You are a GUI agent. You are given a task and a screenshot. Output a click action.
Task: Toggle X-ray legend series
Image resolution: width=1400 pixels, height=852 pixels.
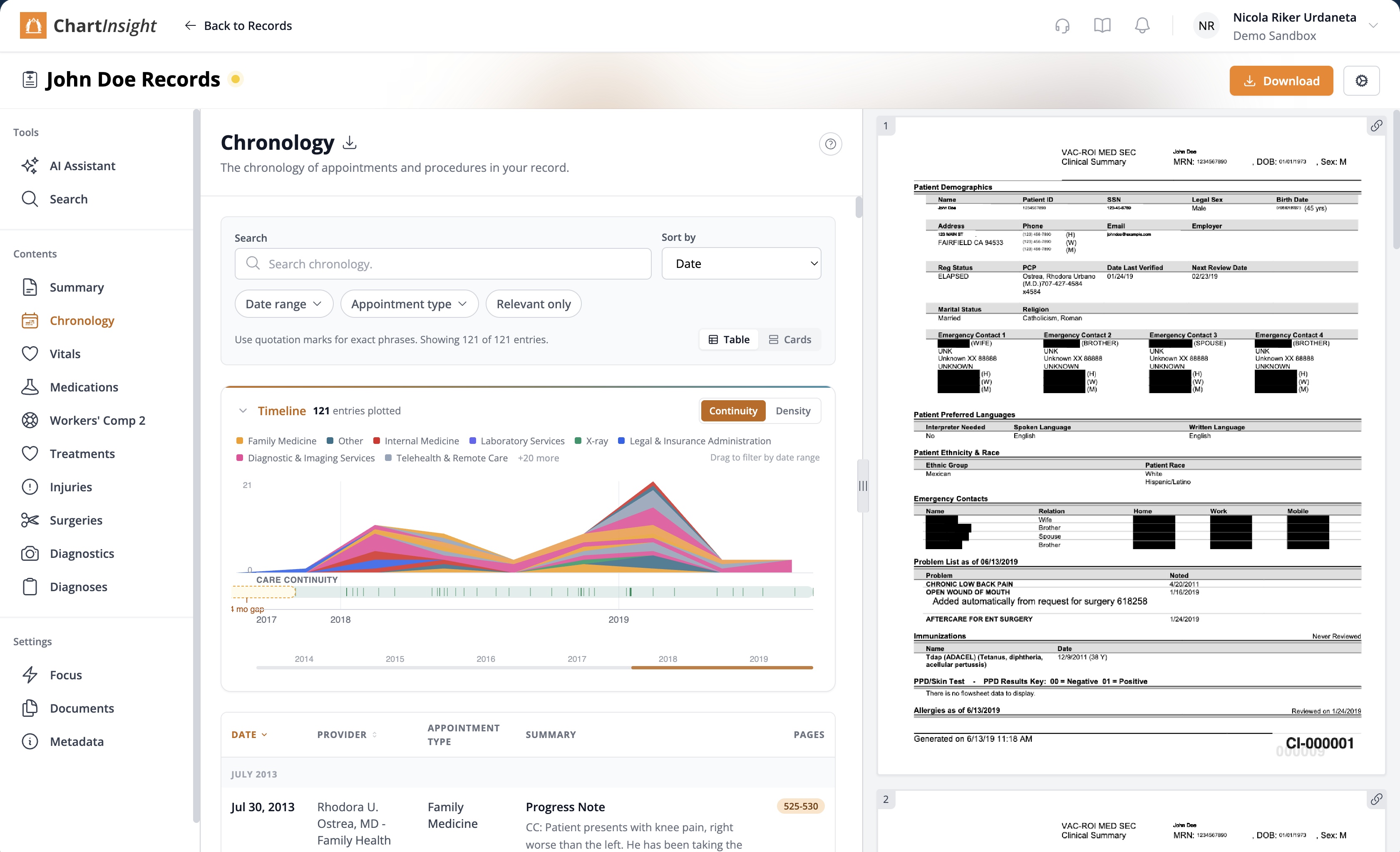click(x=591, y=441)
